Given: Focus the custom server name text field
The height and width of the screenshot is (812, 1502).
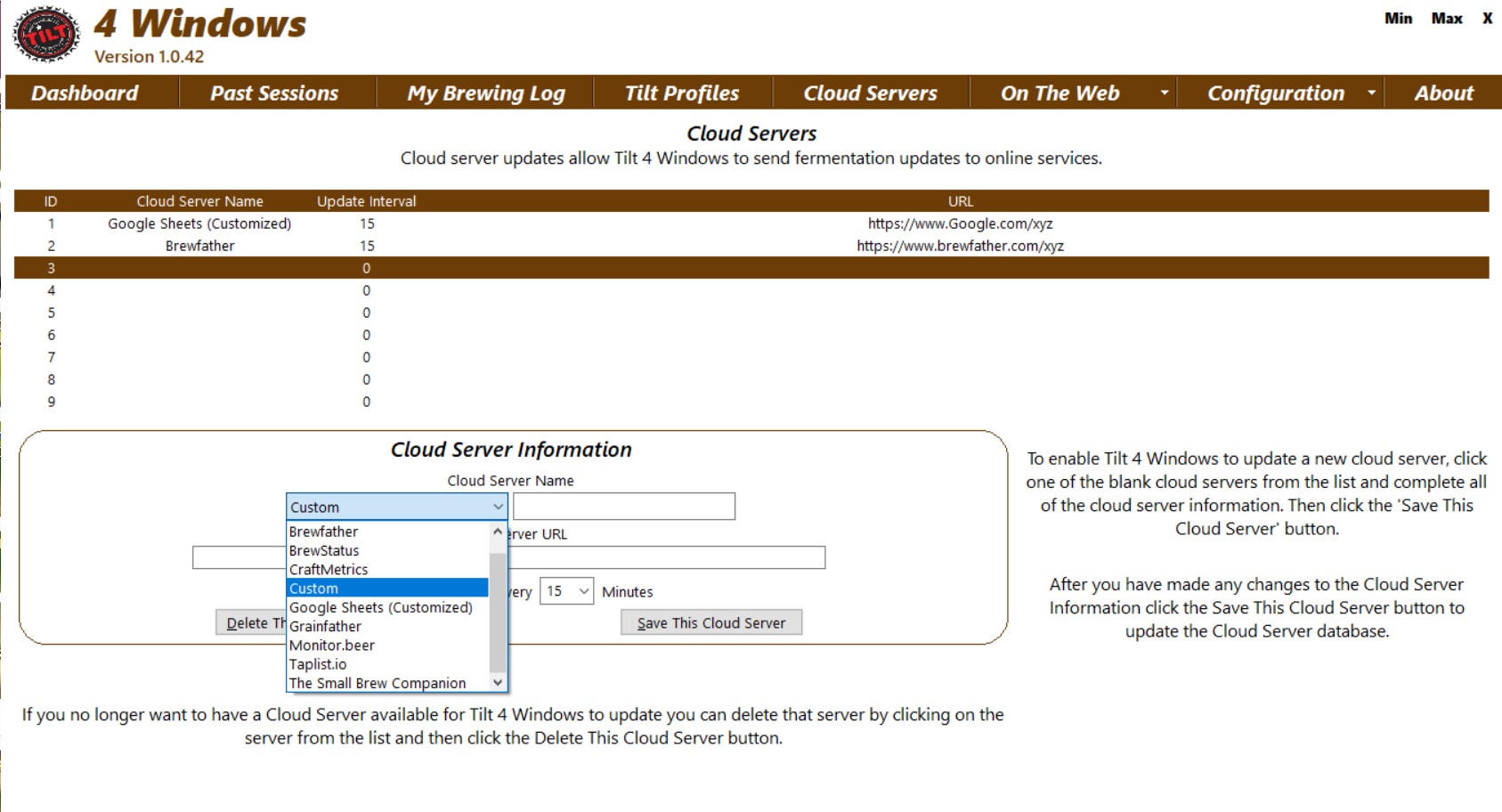Looking at the screenshot, I should tap(624, 507).
